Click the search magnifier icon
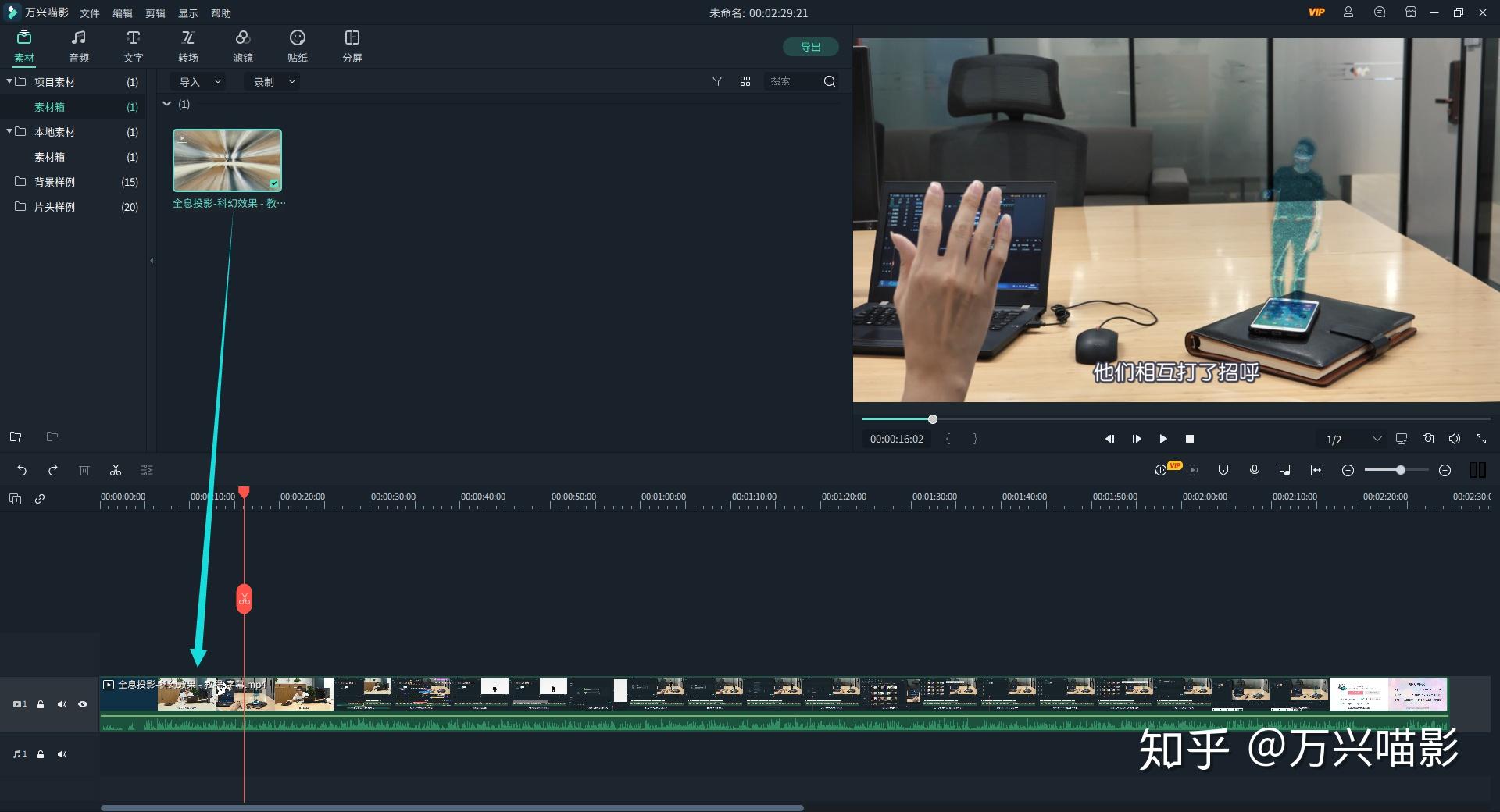This screenshot has height=812, width=1500. click(830, 81)
